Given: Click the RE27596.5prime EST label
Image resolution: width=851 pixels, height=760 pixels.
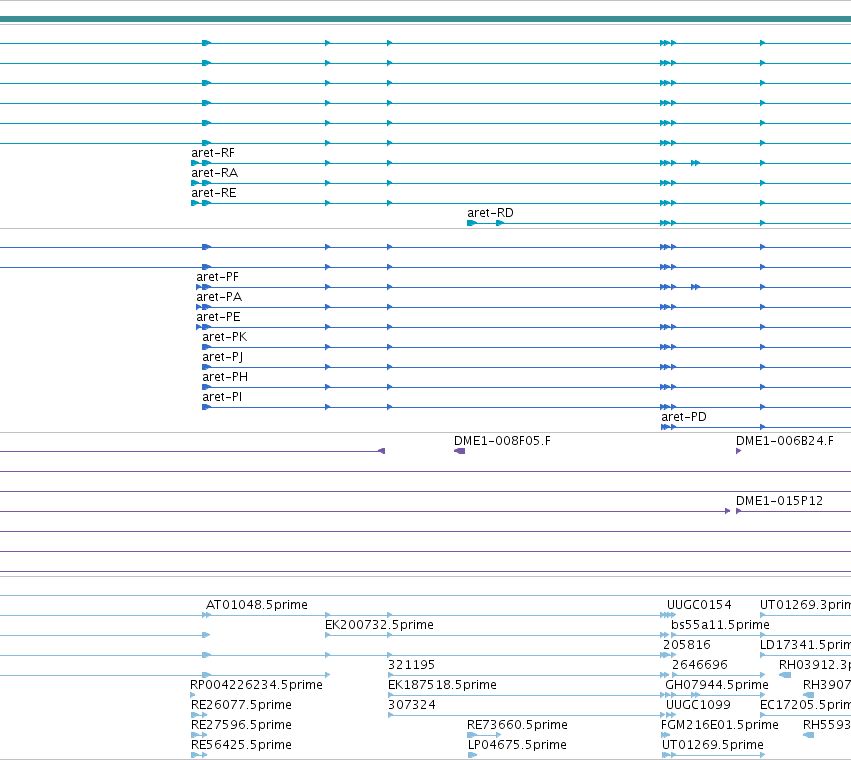Looking at the screenshot, I should click(242, 726).
